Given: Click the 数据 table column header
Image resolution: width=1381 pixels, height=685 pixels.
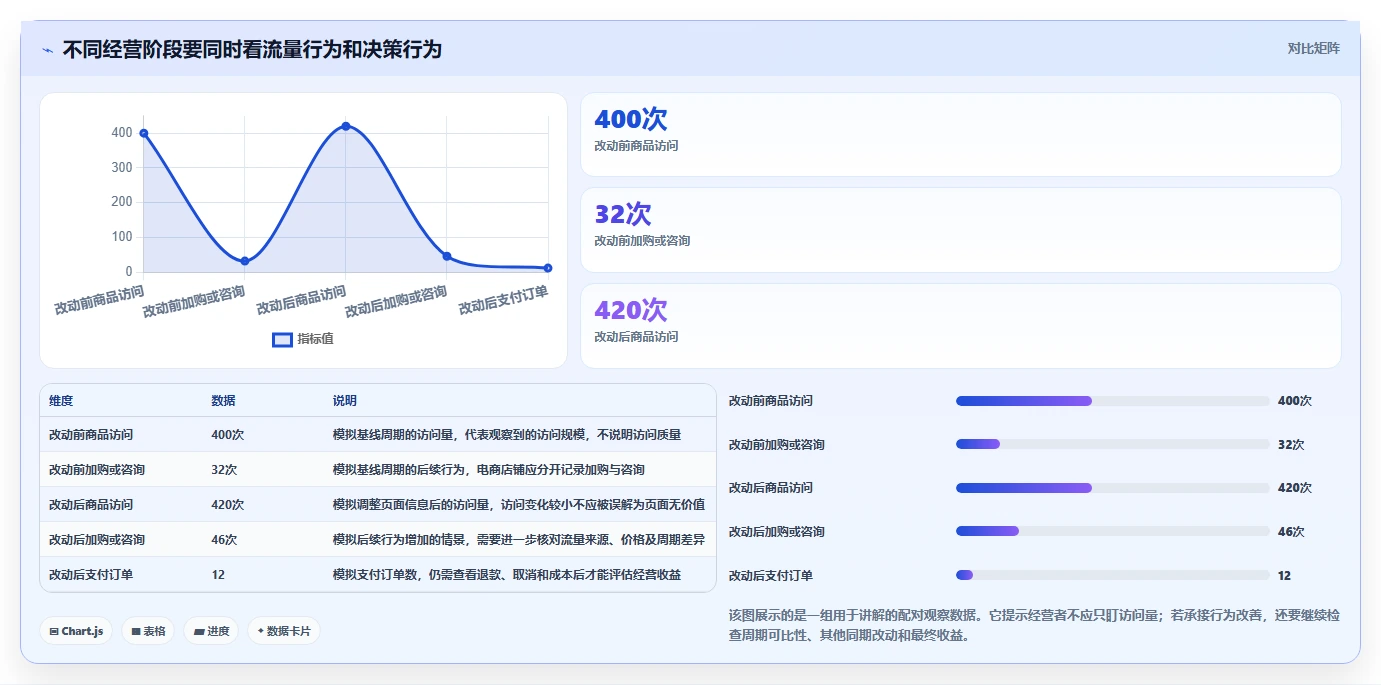Looking at the screenshot, I should pyautogui.click(x=224, y=401).
